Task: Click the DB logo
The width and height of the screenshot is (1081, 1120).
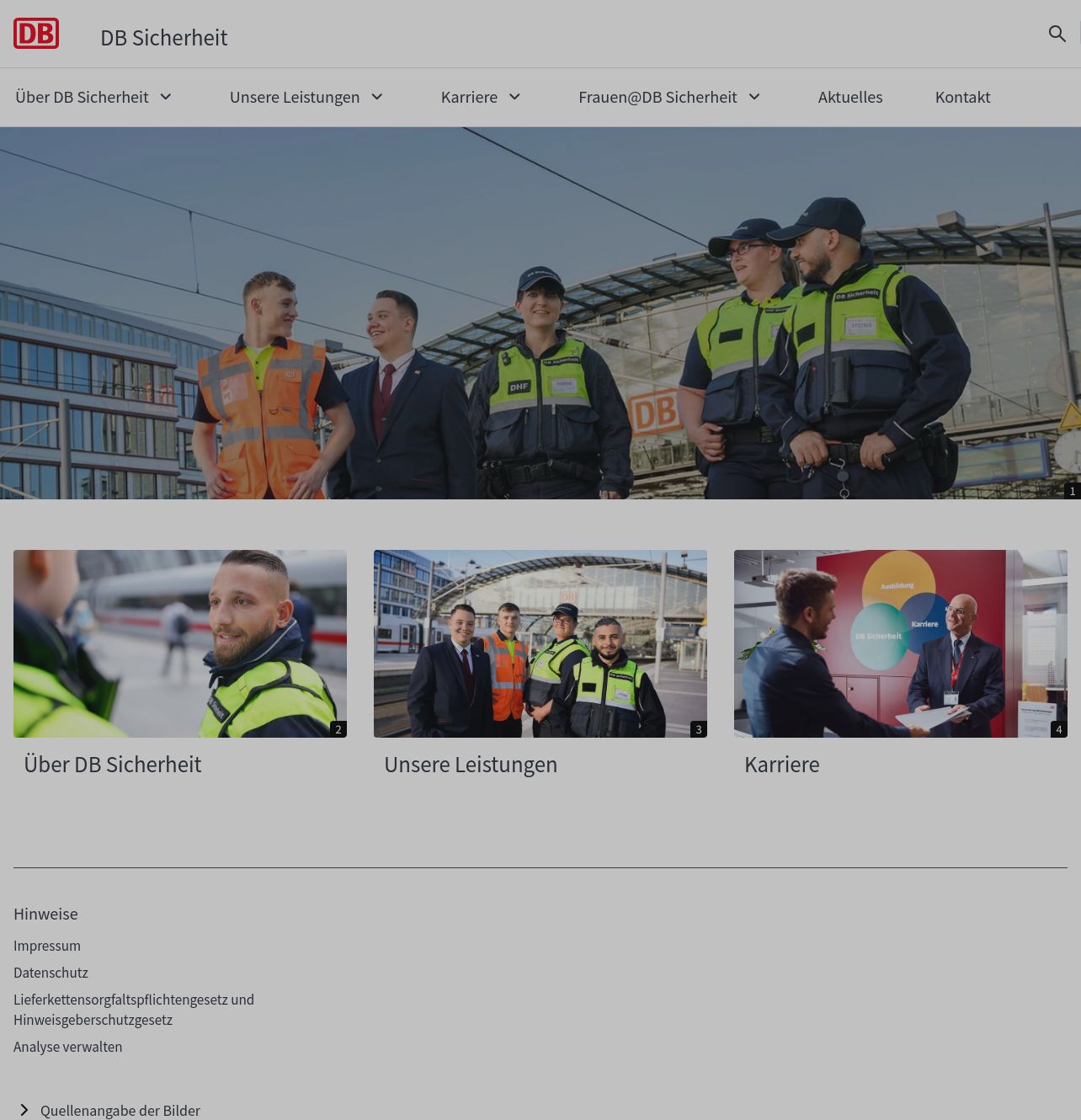Action: (36, 34)
